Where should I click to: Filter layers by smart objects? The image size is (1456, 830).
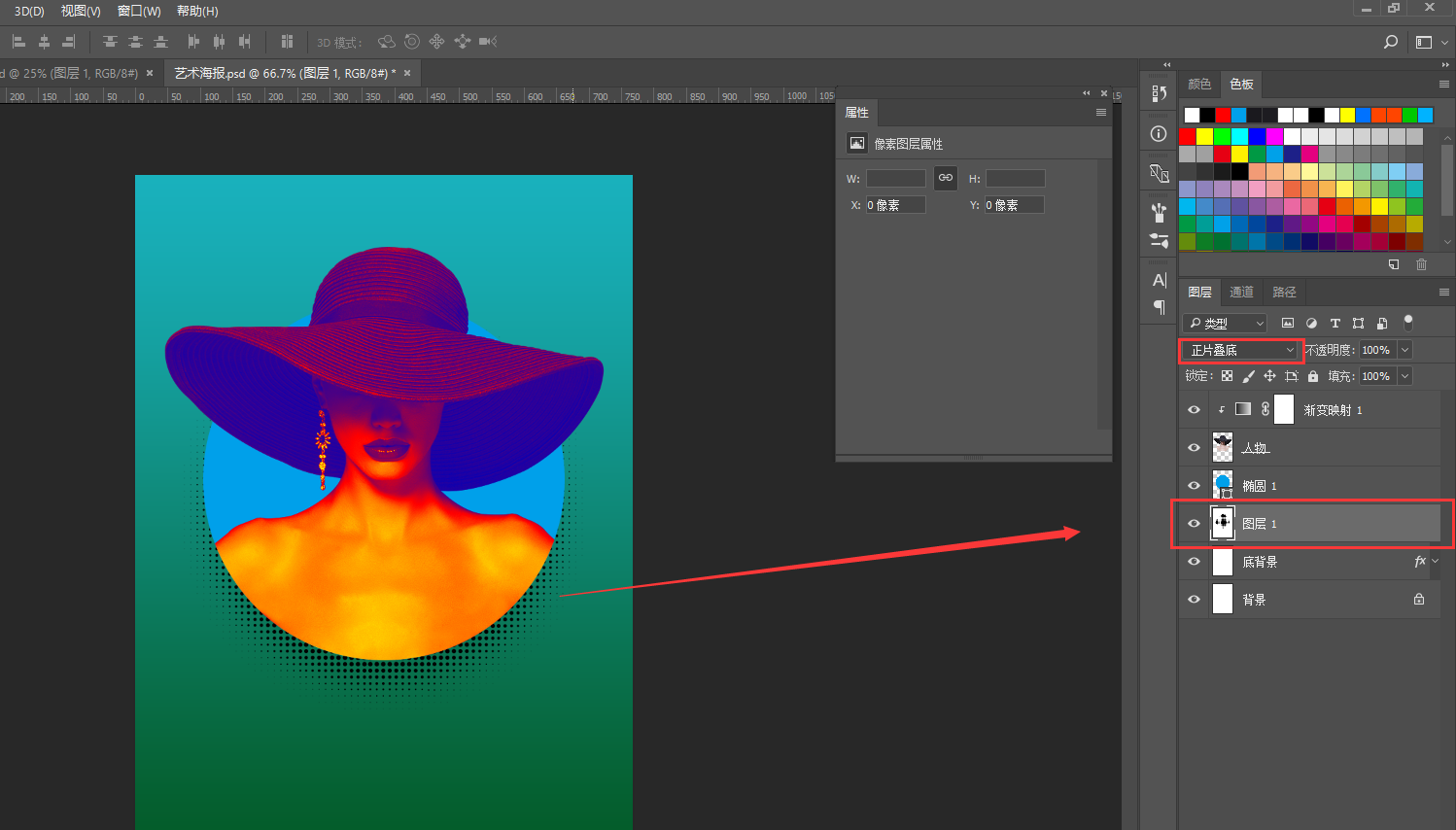coord(1381,324)
